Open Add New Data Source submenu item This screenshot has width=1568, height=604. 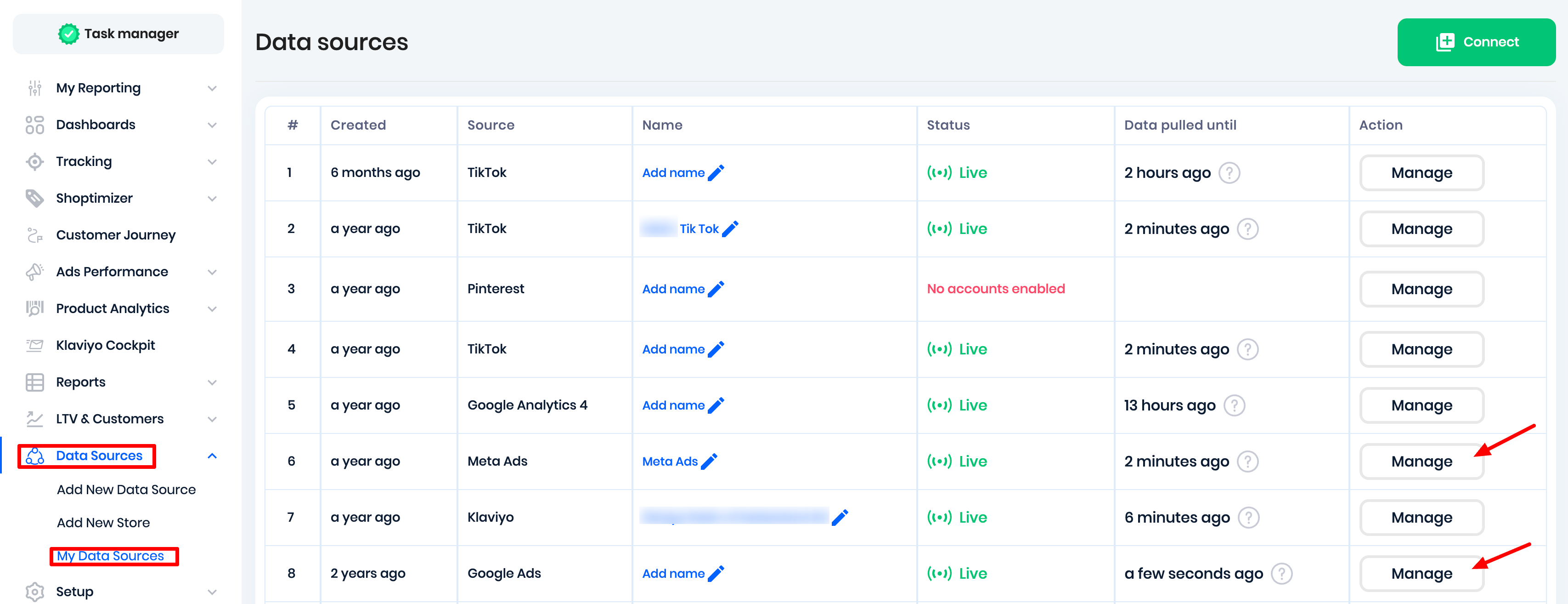click(126, 490)
